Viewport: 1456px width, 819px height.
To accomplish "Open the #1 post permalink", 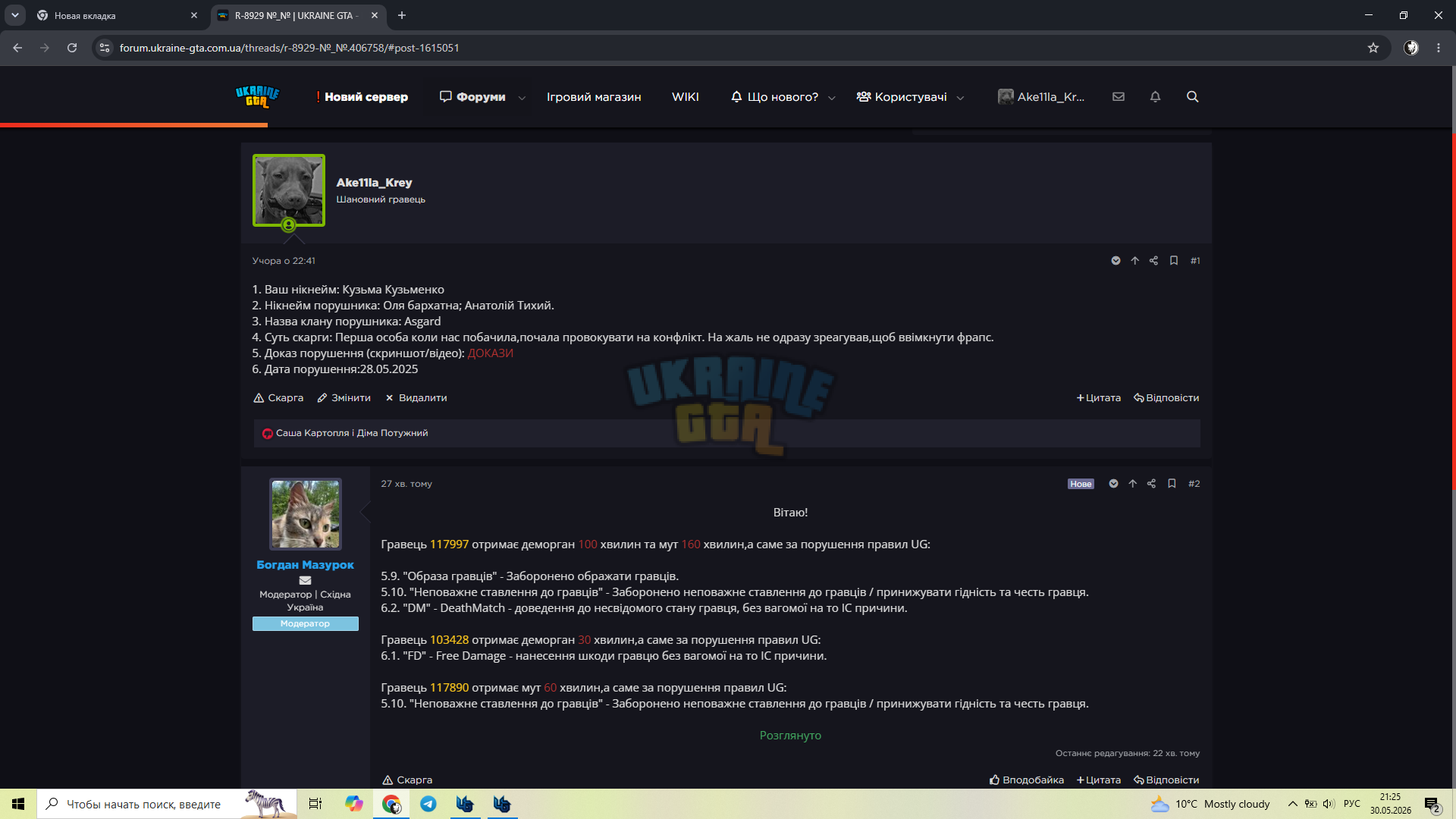I will click(1195, 260).
